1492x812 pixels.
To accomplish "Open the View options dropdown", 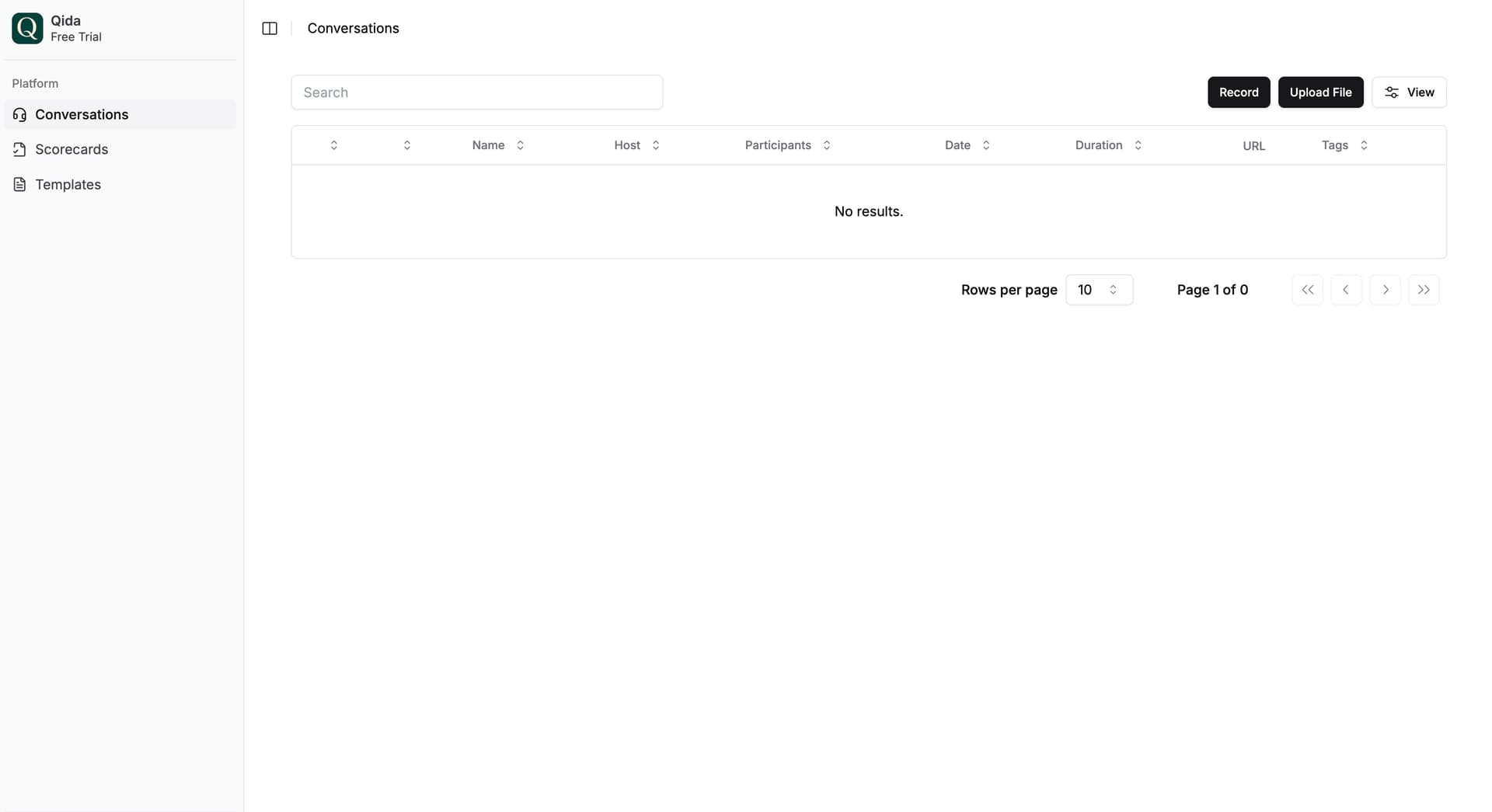I will tap(1409, 92).
